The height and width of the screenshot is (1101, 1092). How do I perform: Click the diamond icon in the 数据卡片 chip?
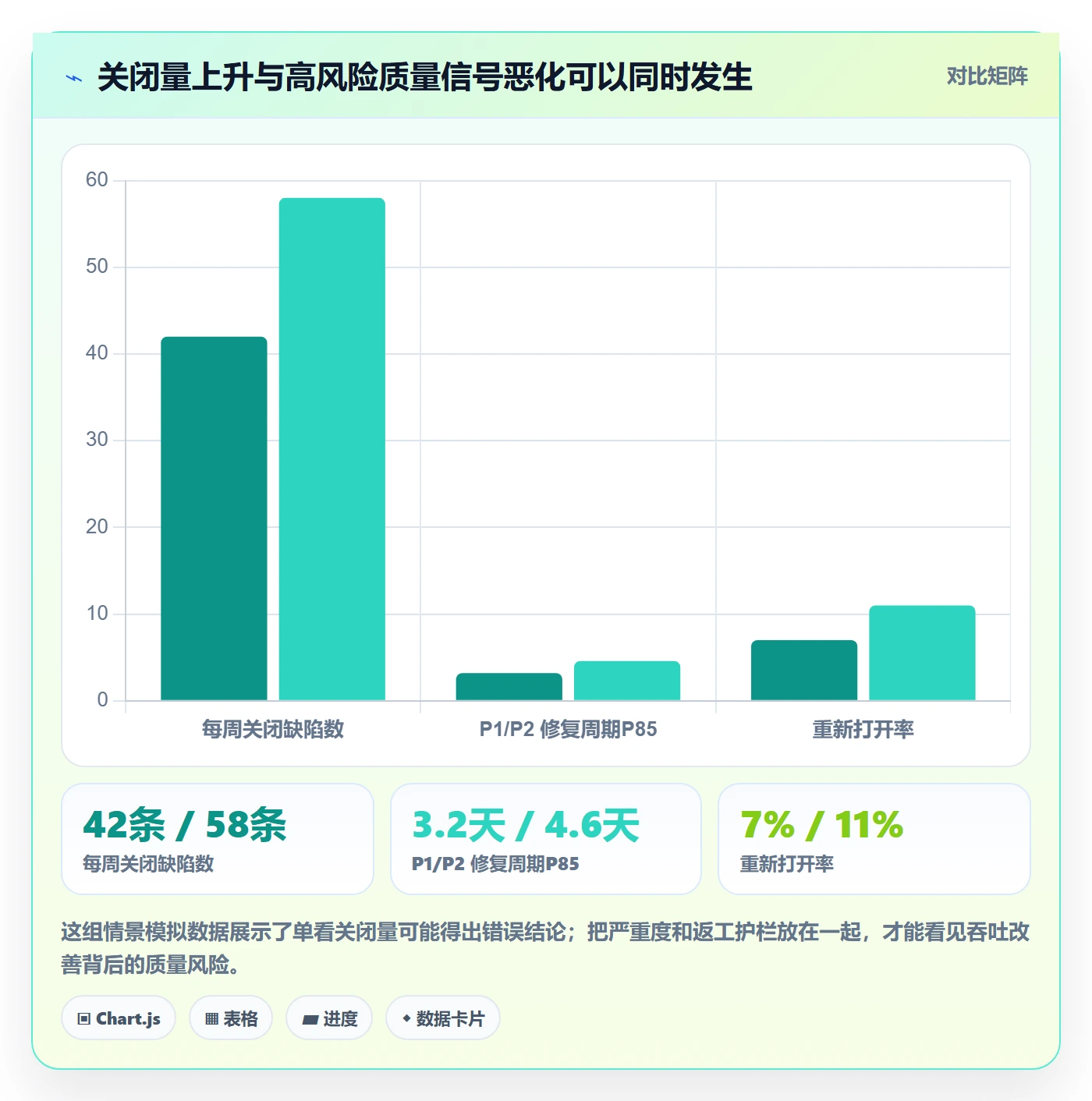pos(406,1018)
